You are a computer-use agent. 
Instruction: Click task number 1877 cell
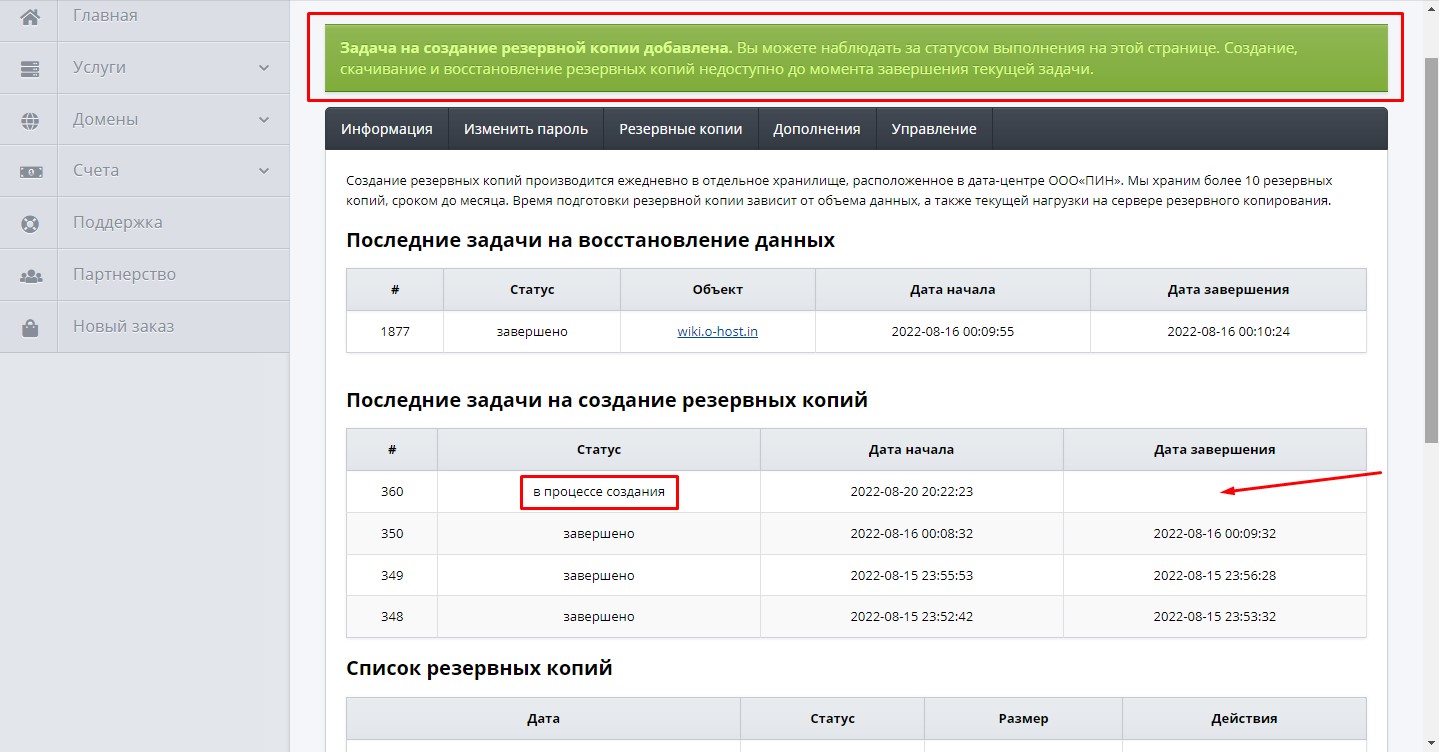395,331
